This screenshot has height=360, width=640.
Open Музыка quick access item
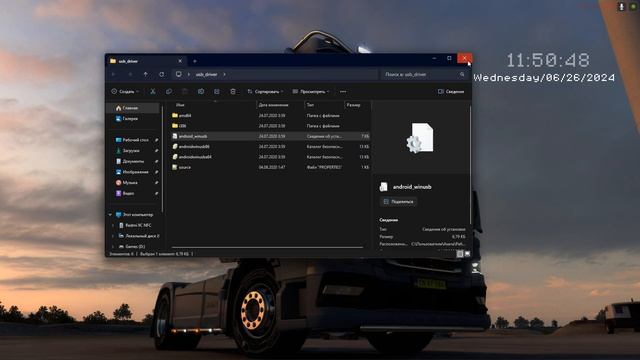tap(127, 182)
